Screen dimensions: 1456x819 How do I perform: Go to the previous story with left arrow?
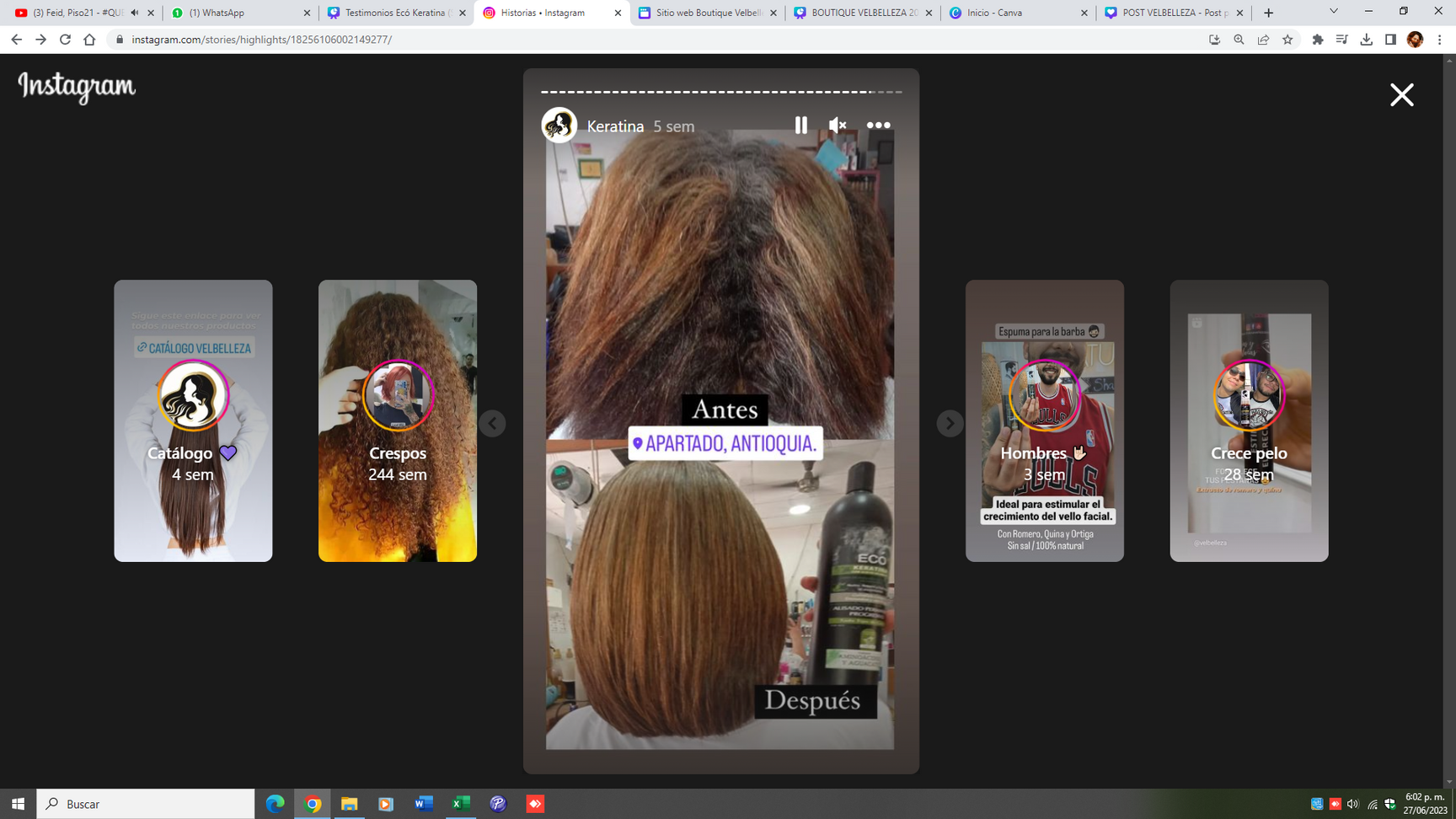pos(492,423)
